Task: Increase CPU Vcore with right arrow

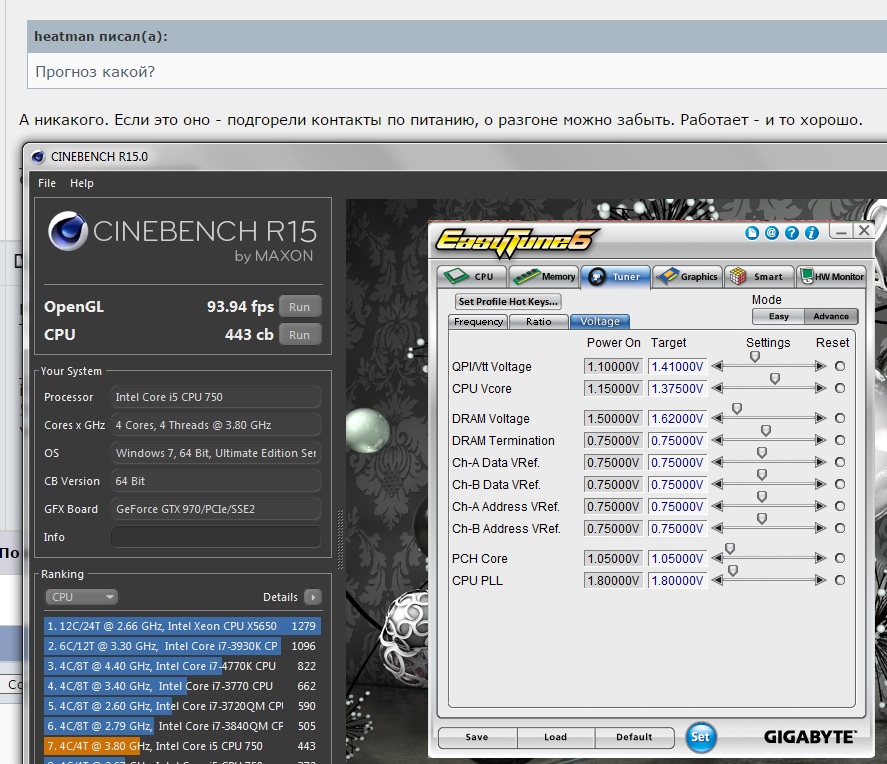Action: pos(821,389)
